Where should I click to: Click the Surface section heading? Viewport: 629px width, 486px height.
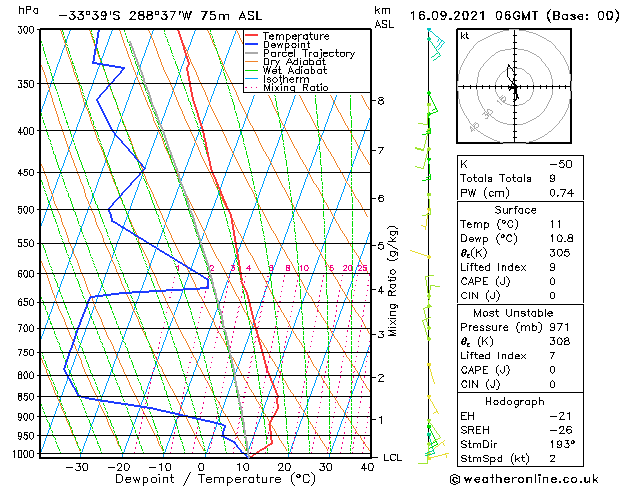515,210
